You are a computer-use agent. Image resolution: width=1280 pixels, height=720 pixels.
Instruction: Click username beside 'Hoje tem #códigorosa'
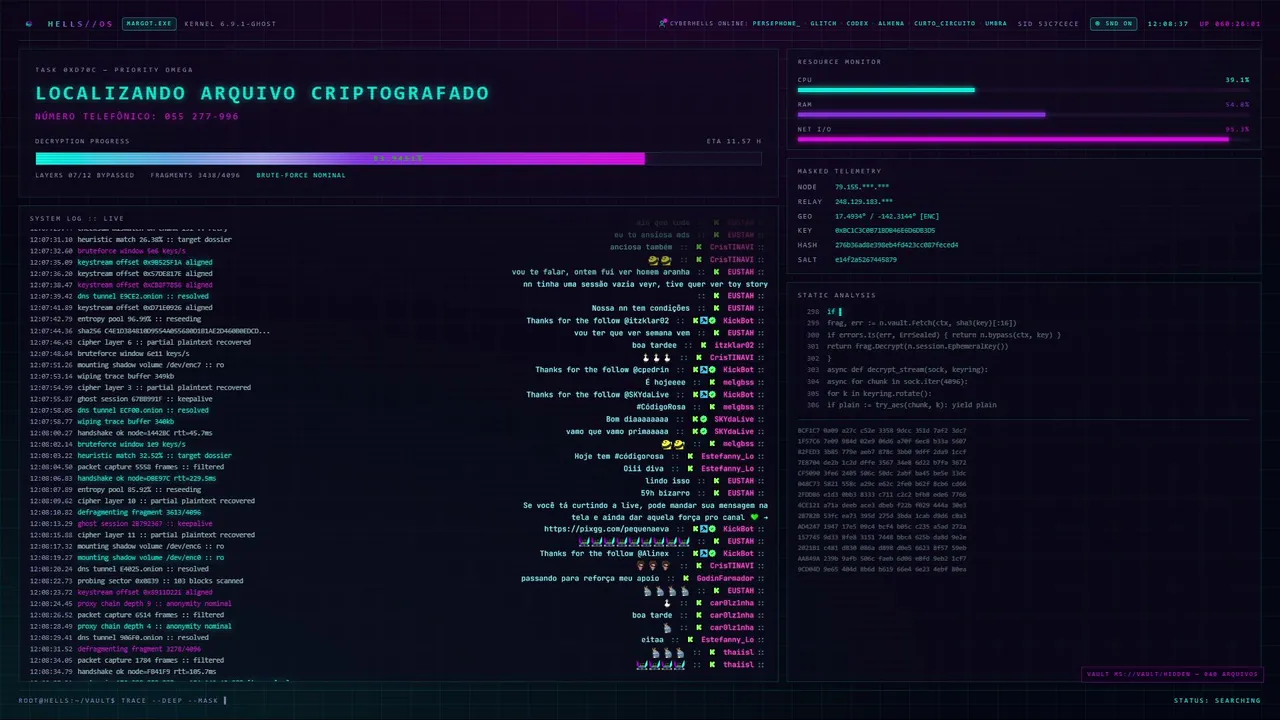click(727, 456)
